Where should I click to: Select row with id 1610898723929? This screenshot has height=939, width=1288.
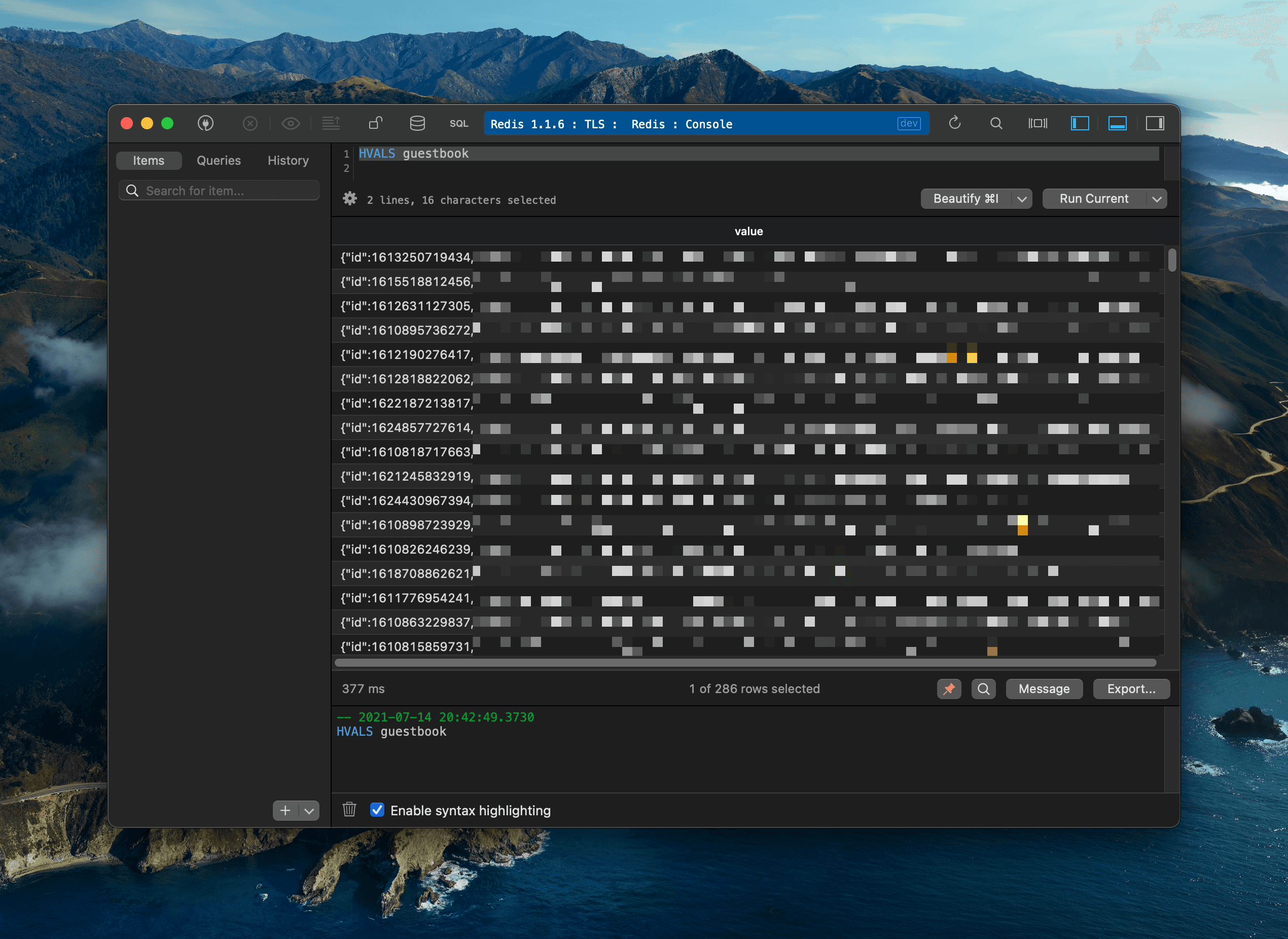[x=747, y=525]
